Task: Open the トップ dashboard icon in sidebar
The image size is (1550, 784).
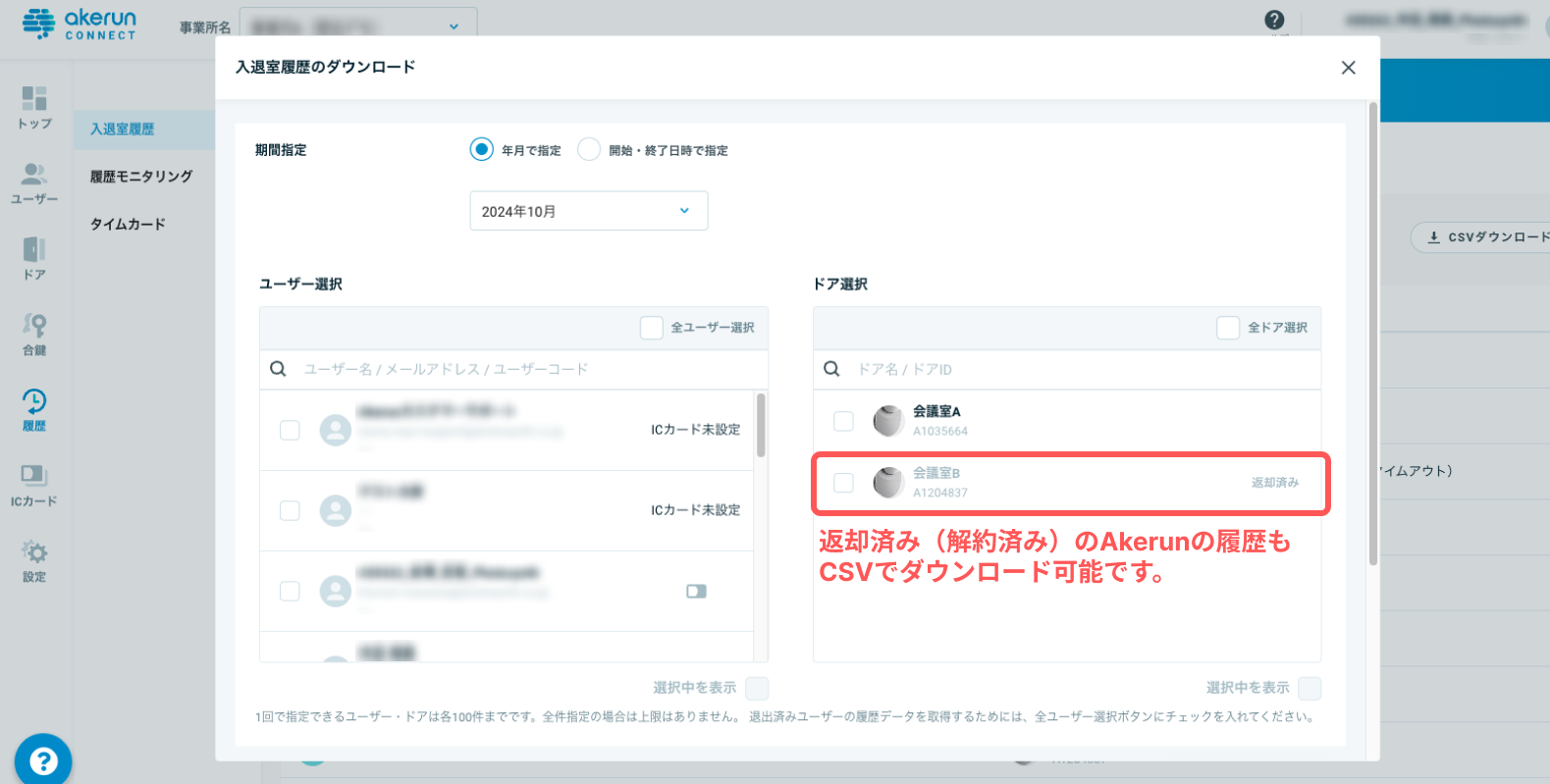Action: point(34,98)
